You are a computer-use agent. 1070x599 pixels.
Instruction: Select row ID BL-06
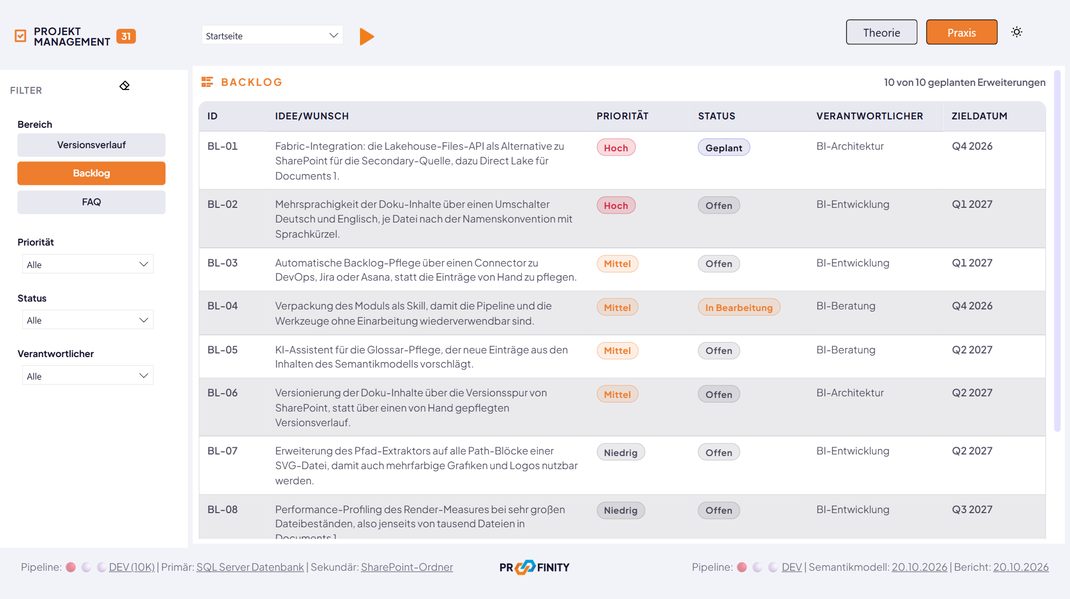point(222,393)
